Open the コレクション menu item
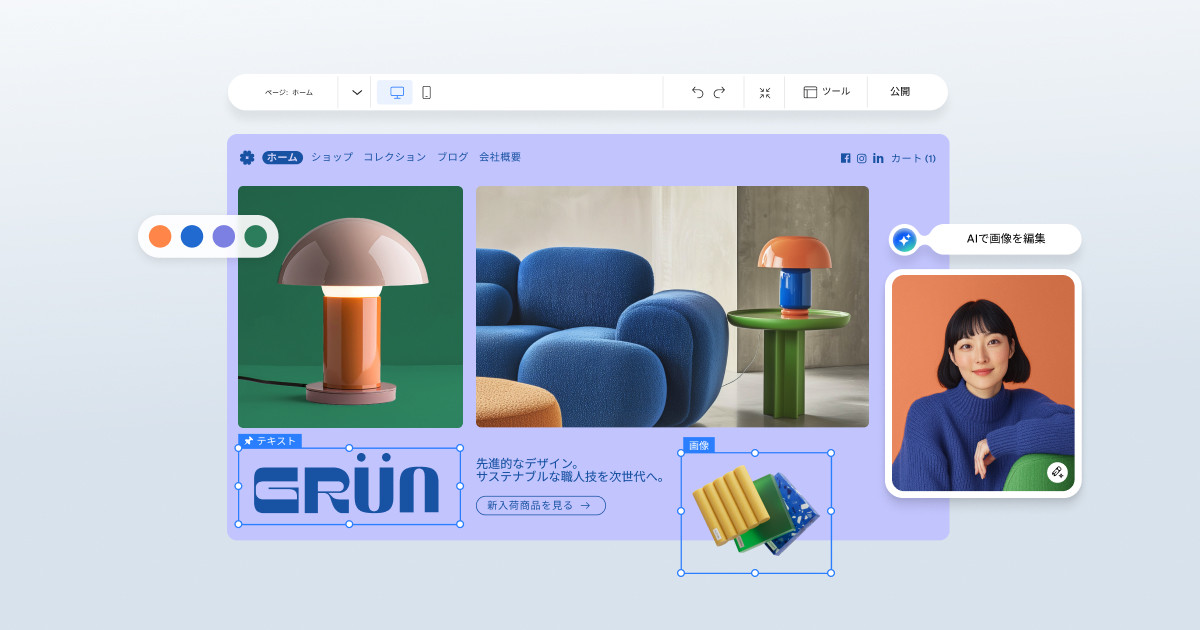Screen dimensions: 1200x630 [x=394, y=157]
